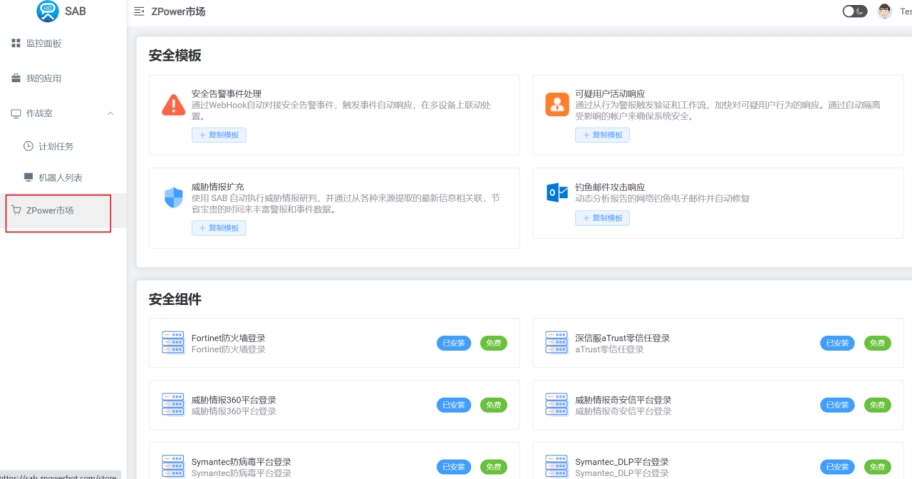Copy the 安全告警事件处理 template

coord(218,135)
